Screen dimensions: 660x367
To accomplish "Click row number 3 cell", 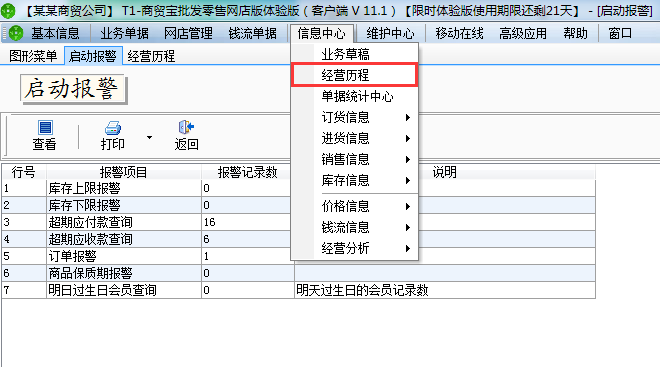I will click(24, 222).
